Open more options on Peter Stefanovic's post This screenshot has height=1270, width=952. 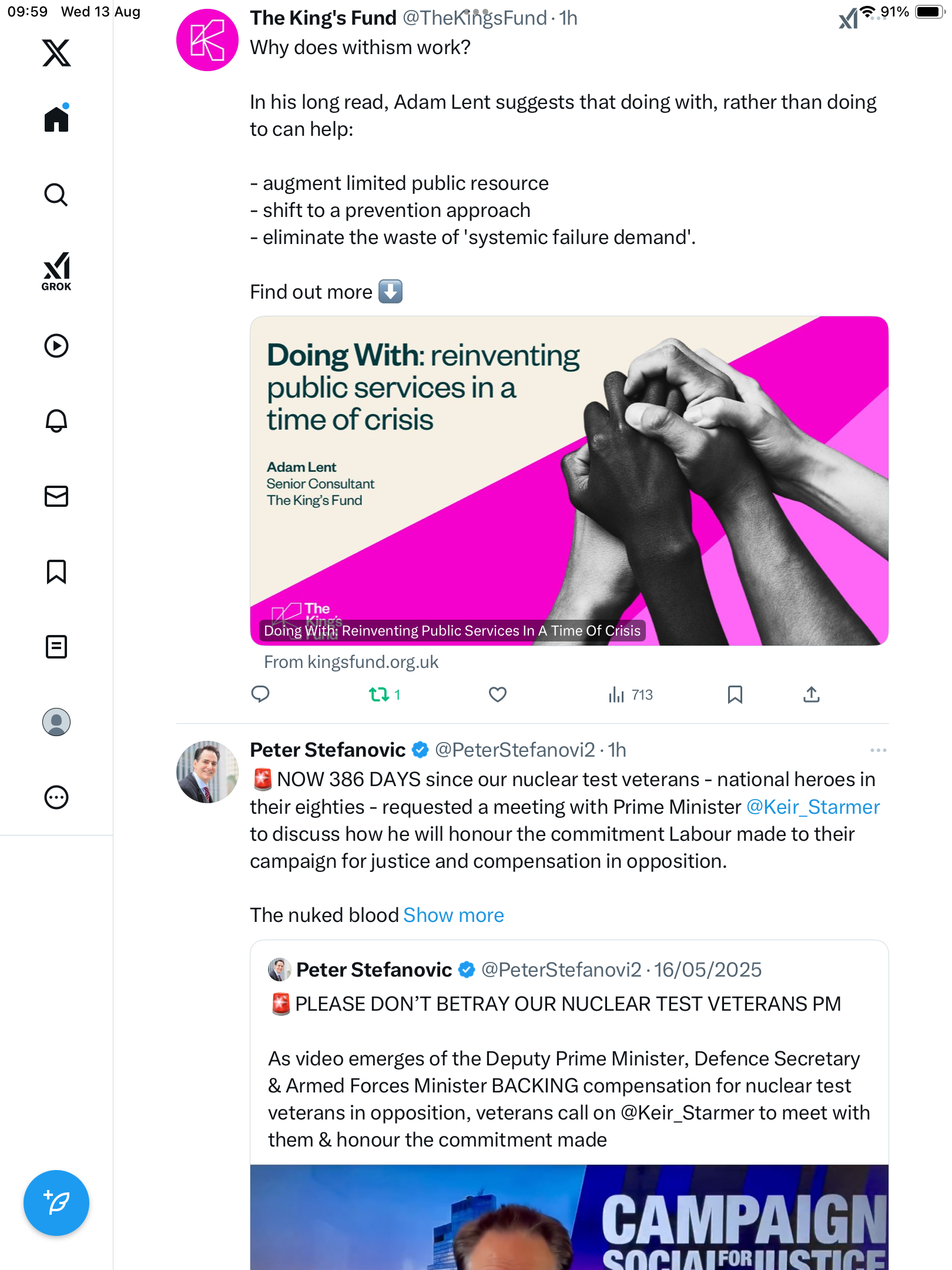point(878,750)
